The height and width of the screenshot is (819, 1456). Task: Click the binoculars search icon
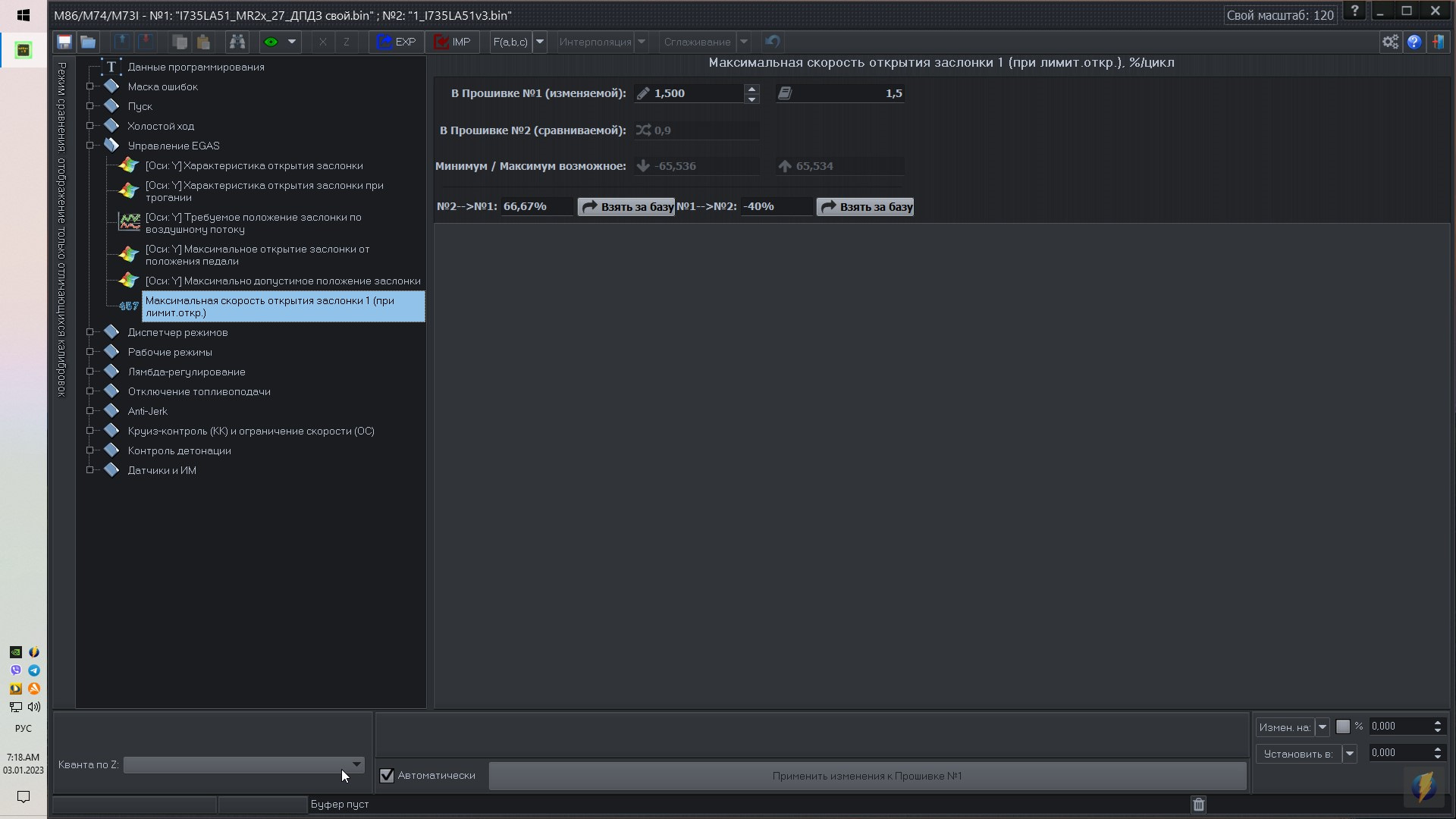point(237,42)
